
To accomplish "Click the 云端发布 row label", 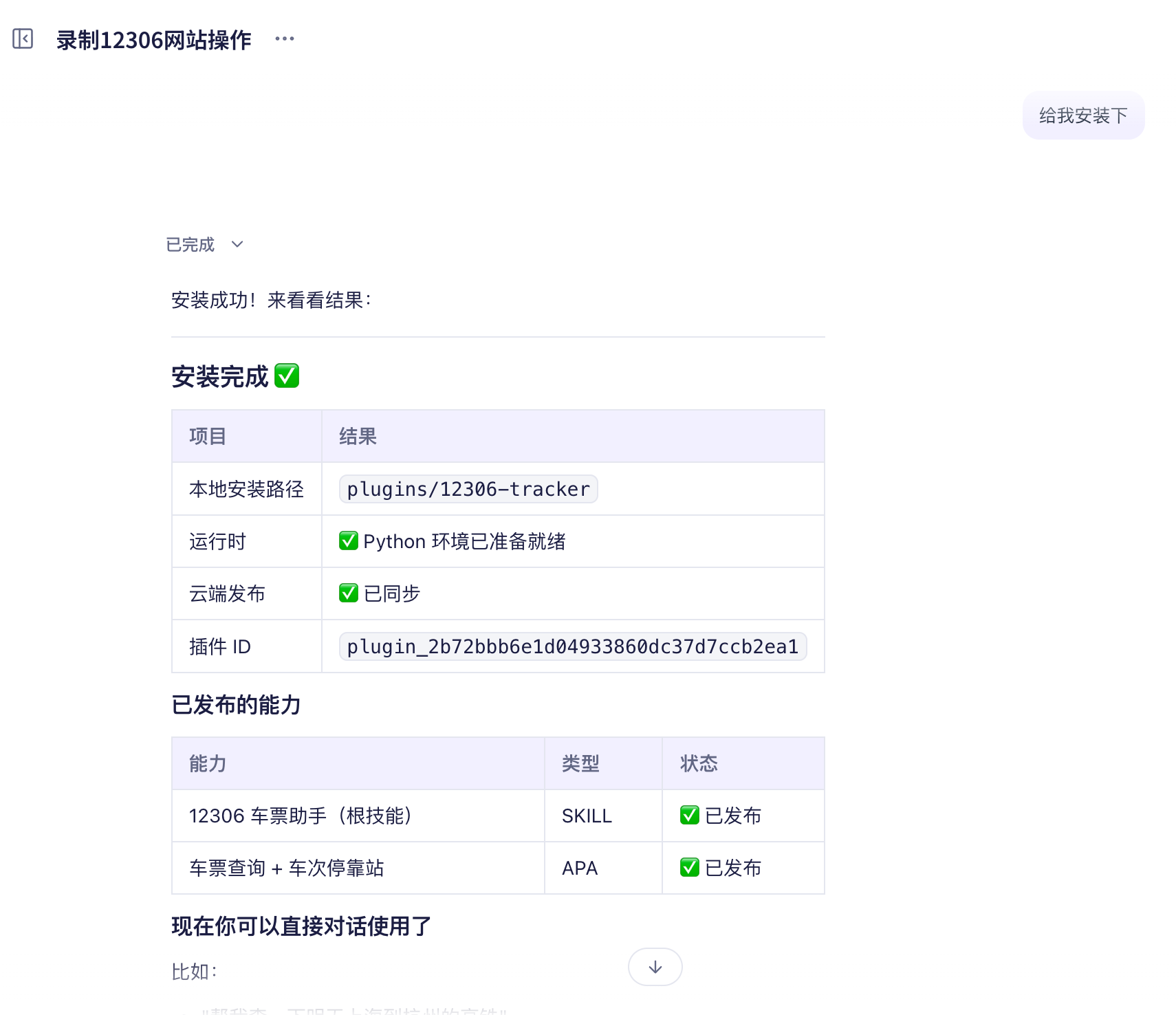I will (x=227, y=594).
